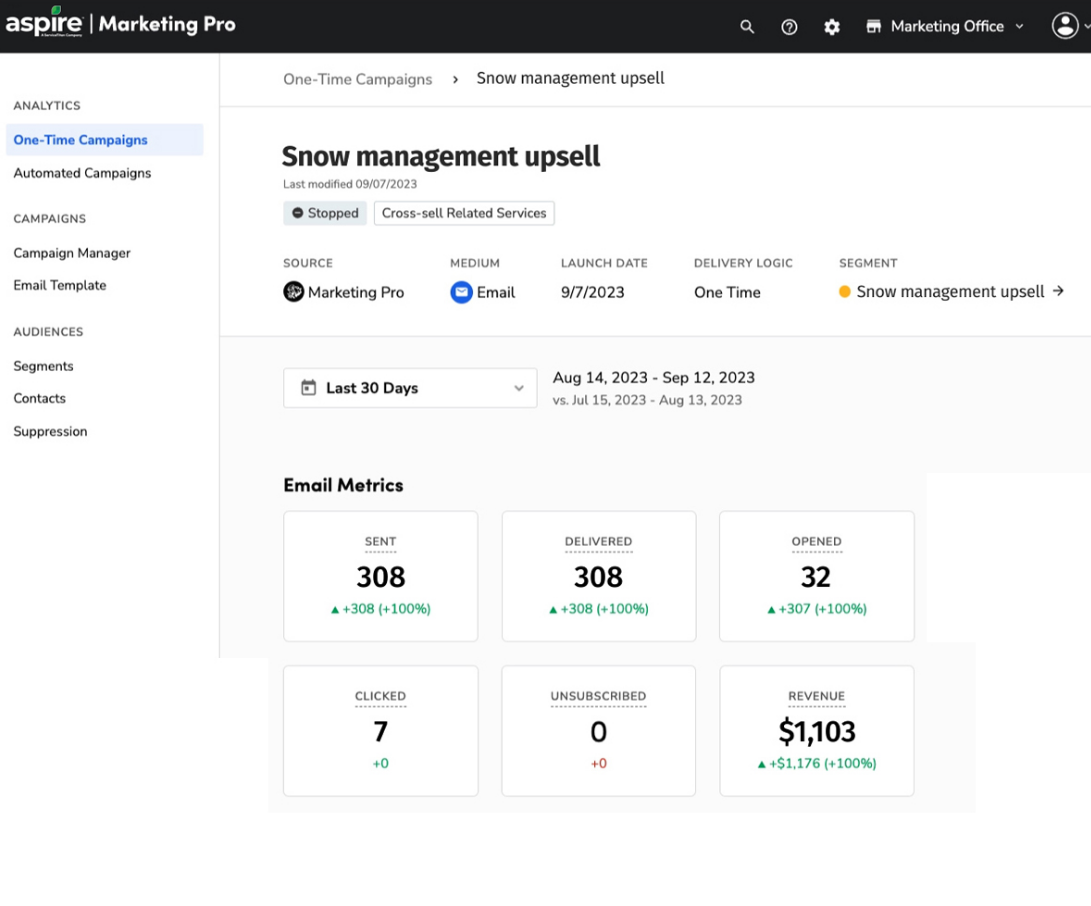Click the Cross-sell Related Services tag
Screen dimensions: 1091x906
(464, 213)
